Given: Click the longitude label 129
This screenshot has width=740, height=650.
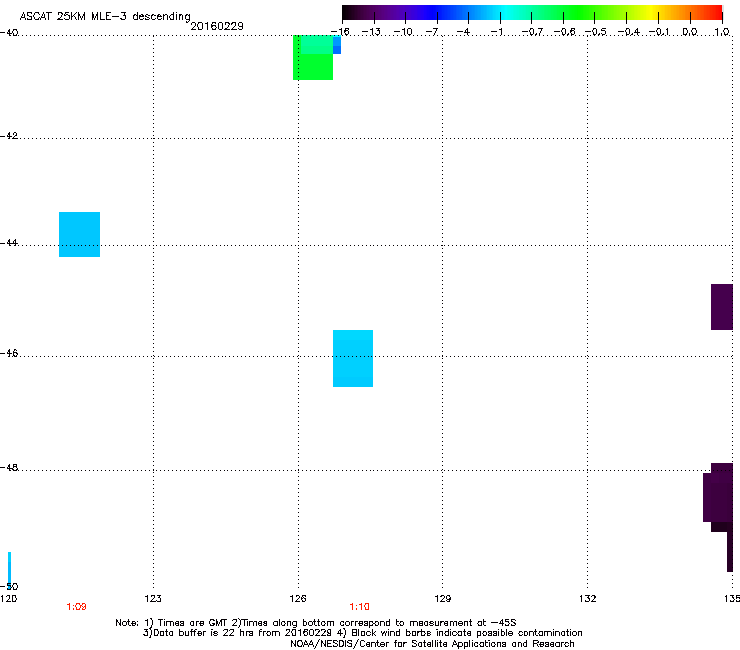Looking at the screenshot, I should pyautogui.click(x=442, y=599).
